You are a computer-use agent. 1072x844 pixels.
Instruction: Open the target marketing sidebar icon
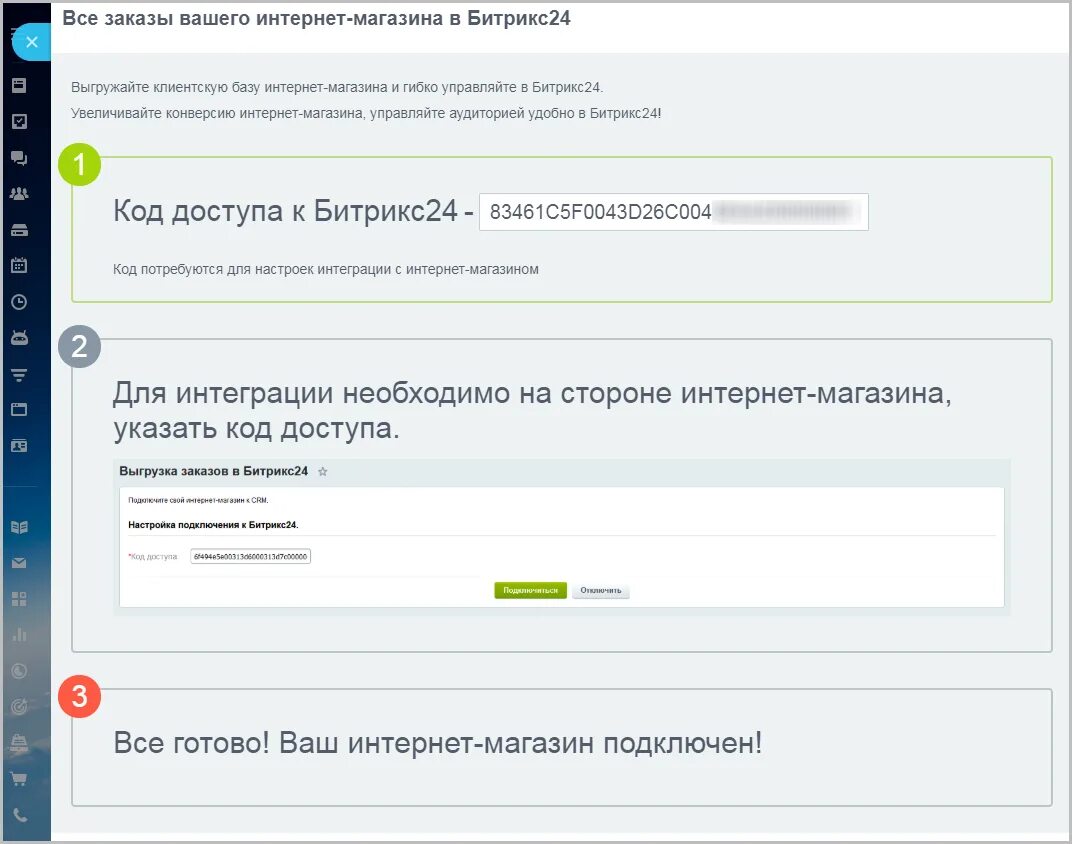[x=19, y=707]
